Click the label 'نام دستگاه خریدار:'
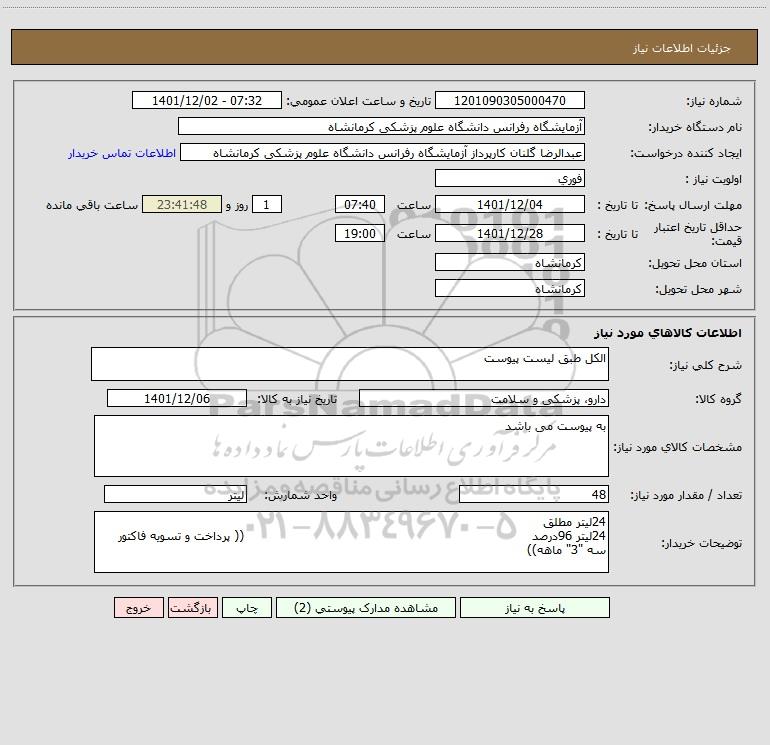The height and width of the screenshot is (745, 770). click(695, 128)
